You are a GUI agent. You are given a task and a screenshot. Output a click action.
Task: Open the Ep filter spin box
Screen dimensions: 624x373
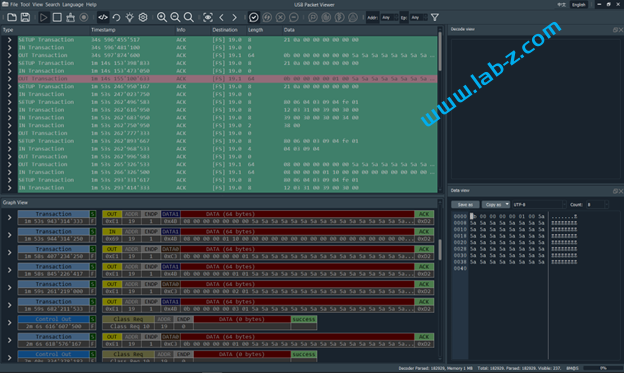419,18
